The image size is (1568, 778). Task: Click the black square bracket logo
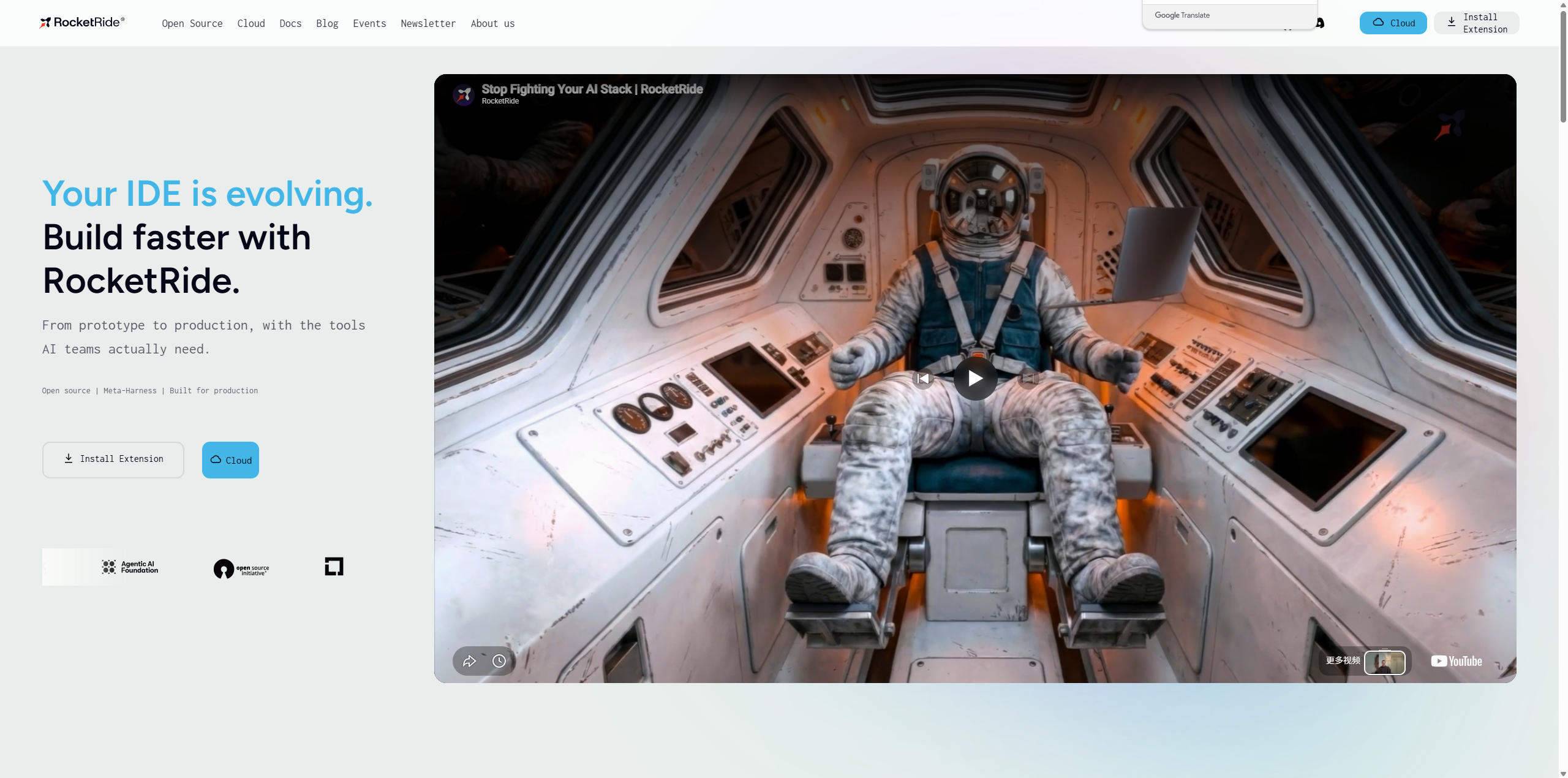334,567
